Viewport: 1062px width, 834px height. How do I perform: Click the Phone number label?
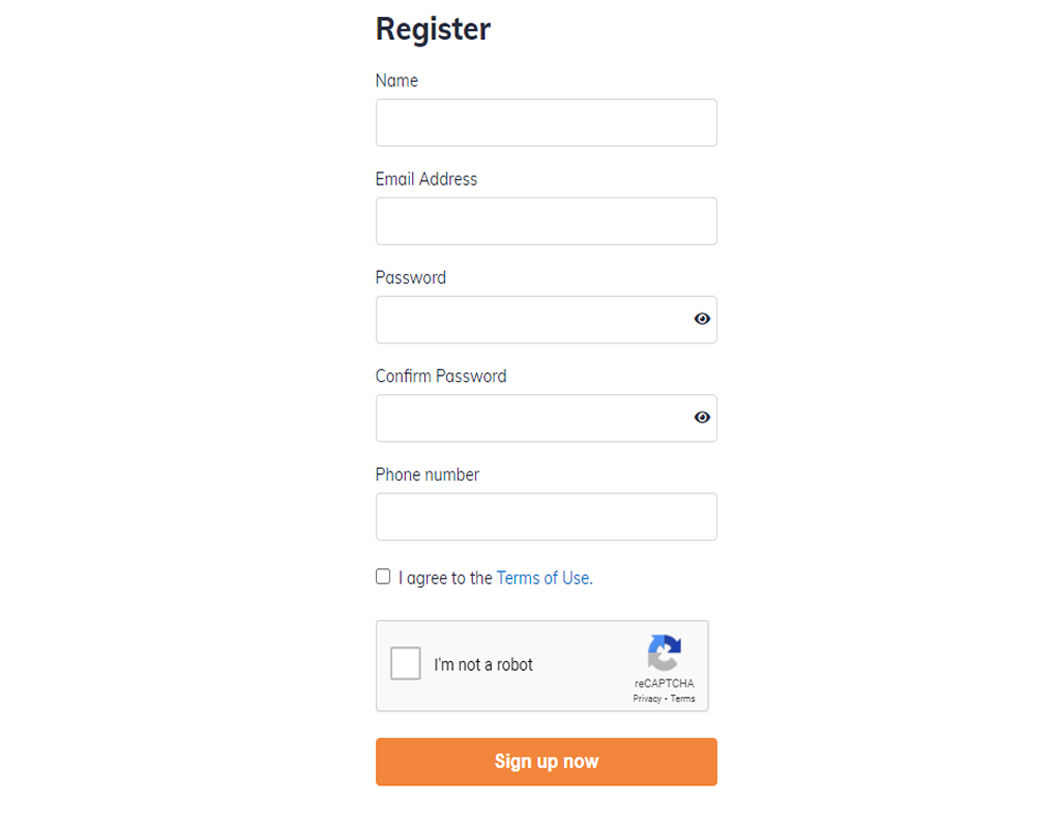tap(427, 474)
